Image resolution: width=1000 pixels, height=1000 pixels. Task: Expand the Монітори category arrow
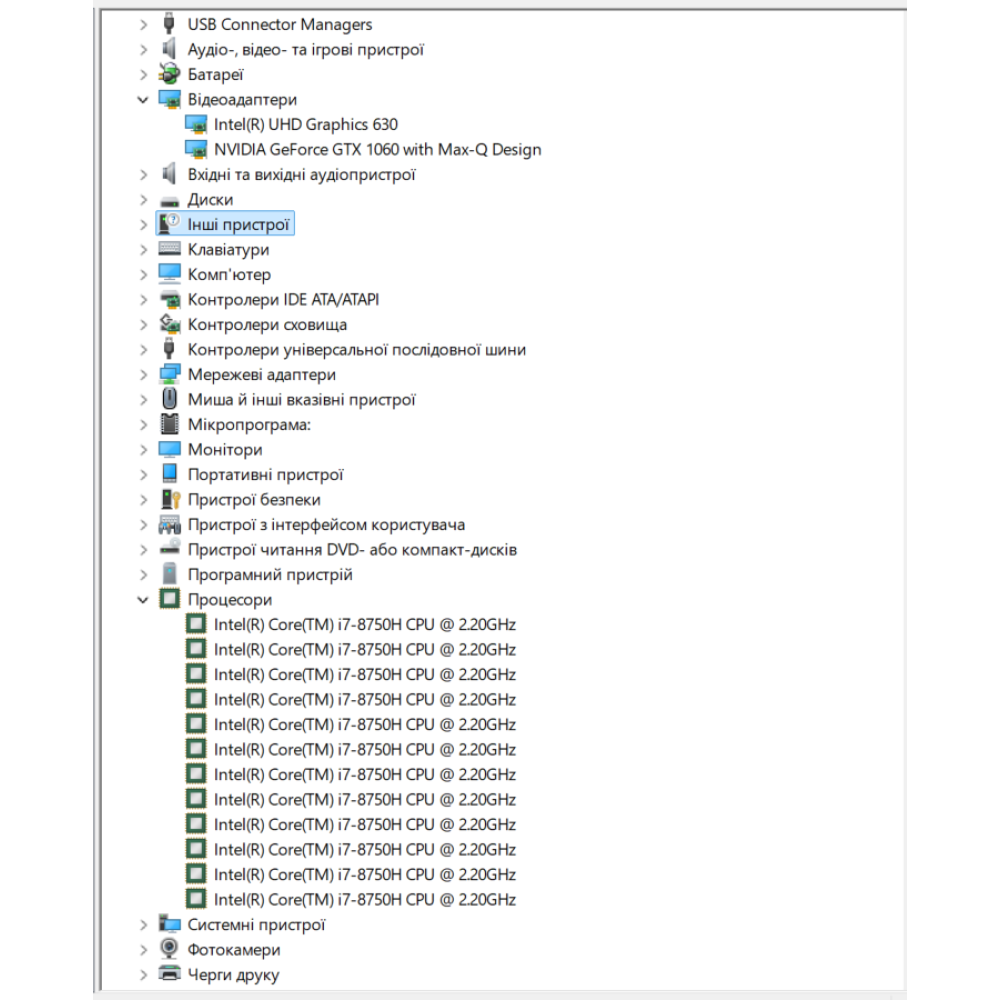(143, 450)
